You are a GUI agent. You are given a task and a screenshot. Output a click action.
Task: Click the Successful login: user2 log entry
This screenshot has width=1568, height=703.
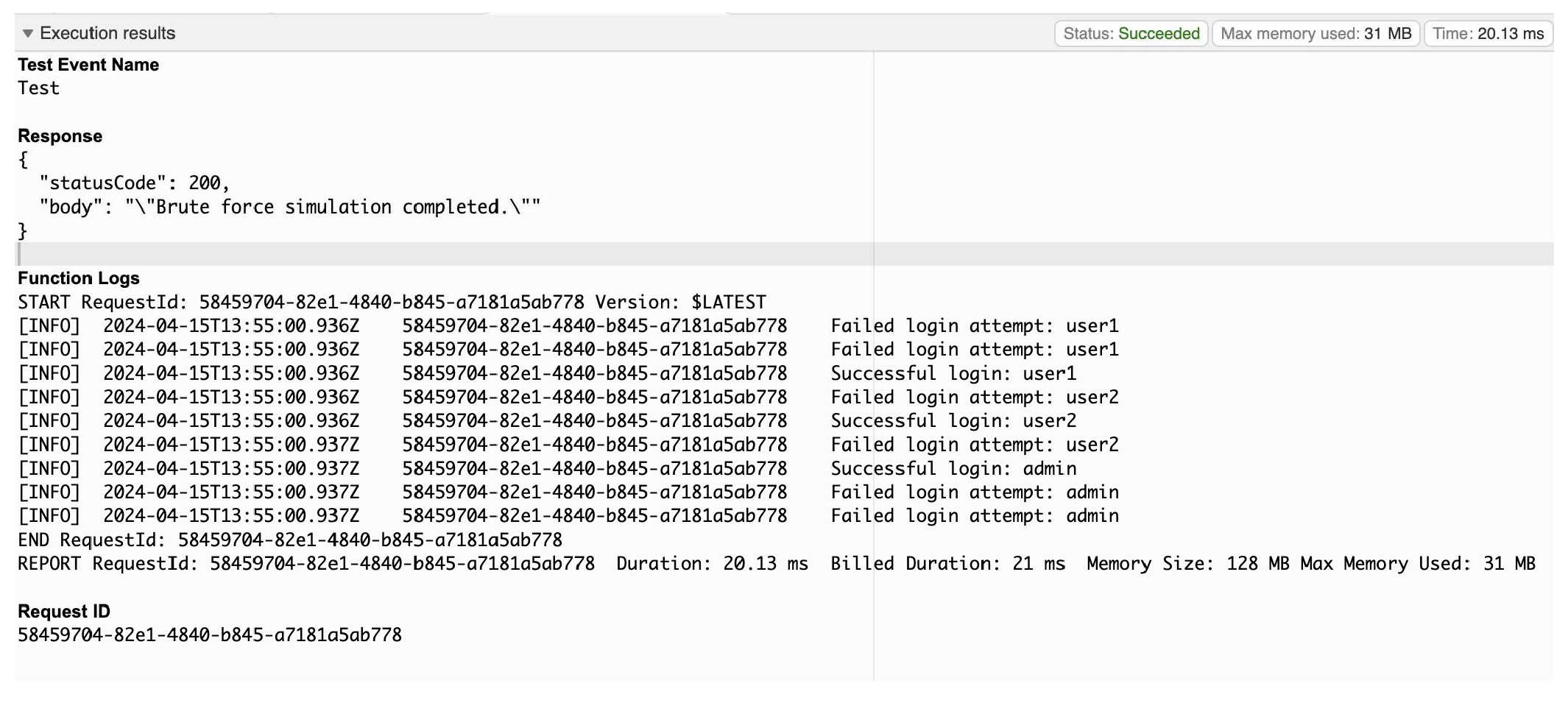click(953, 421)
